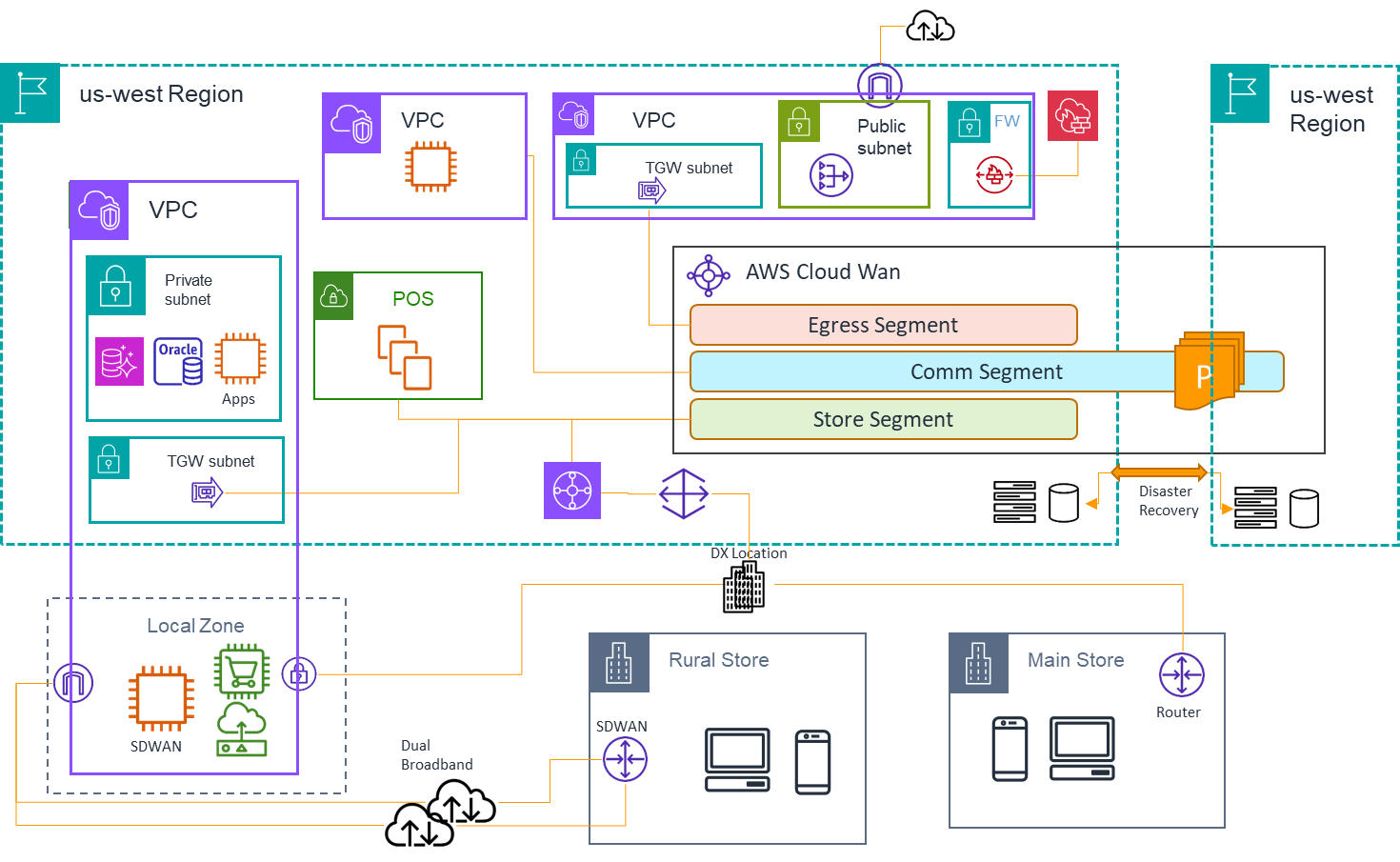
Task: Select the green shopping cart chip icon
Action: (242, 672)
